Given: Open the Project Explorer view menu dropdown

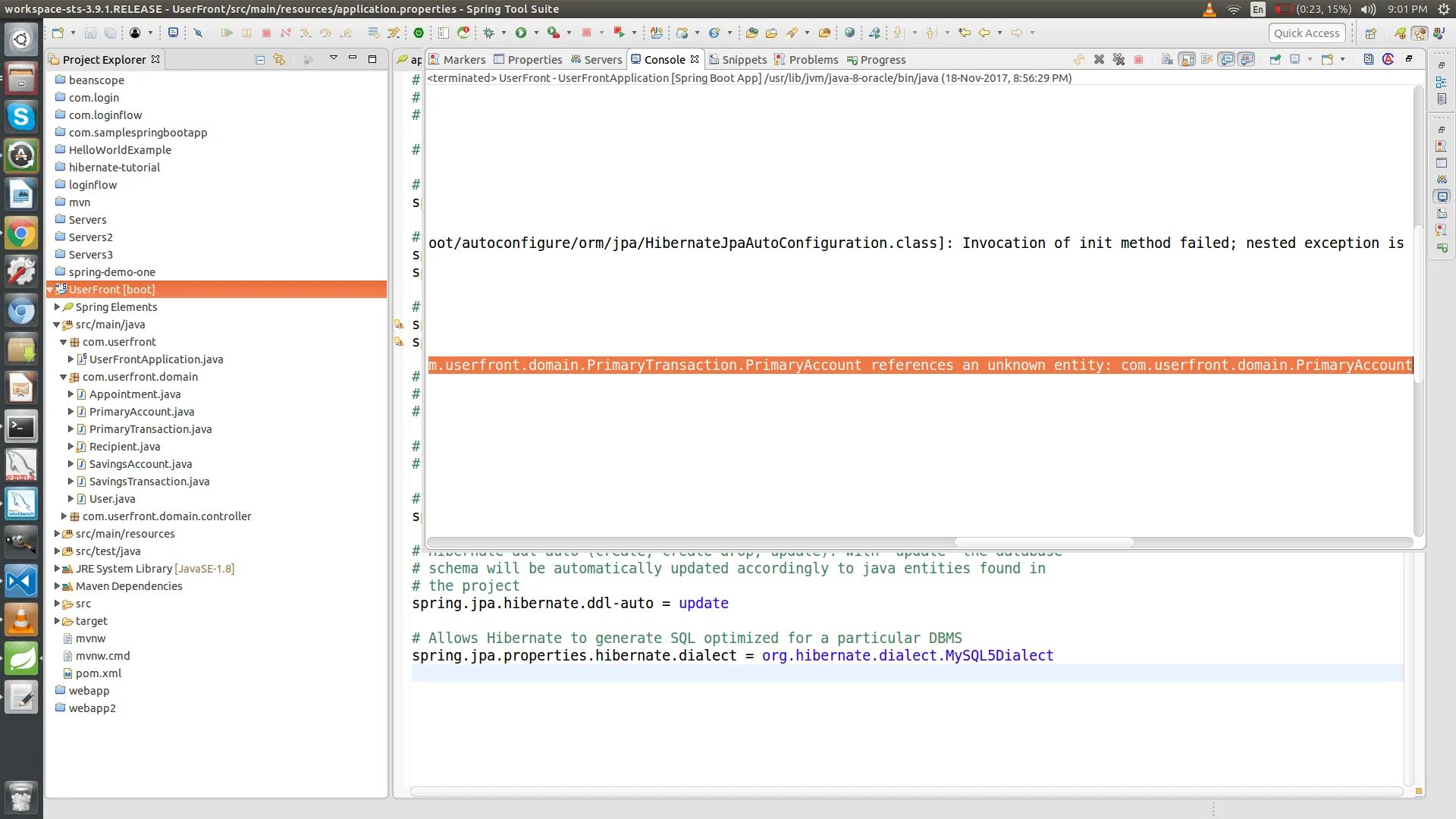Looking at the screenshot, I should [333, 58].
